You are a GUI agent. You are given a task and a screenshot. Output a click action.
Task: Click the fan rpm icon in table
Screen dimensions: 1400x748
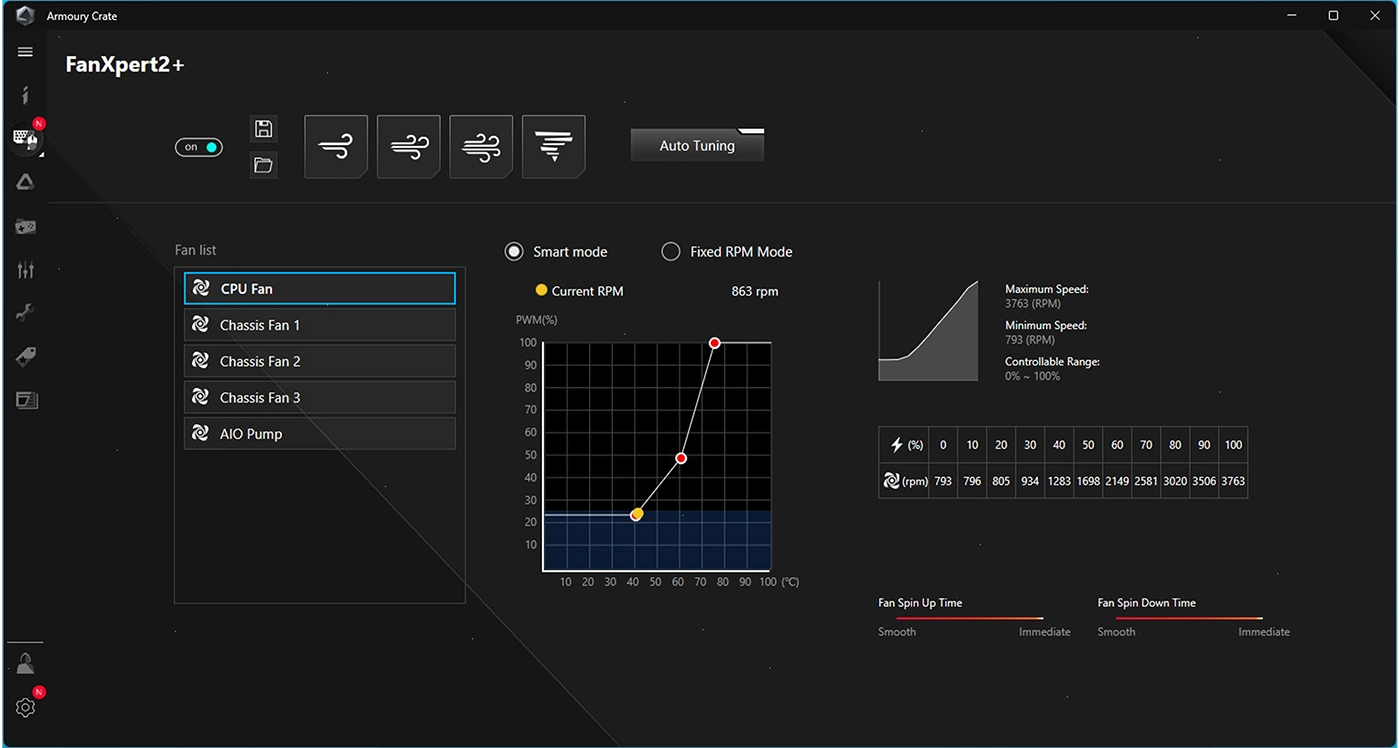click(x=892, y=481)
